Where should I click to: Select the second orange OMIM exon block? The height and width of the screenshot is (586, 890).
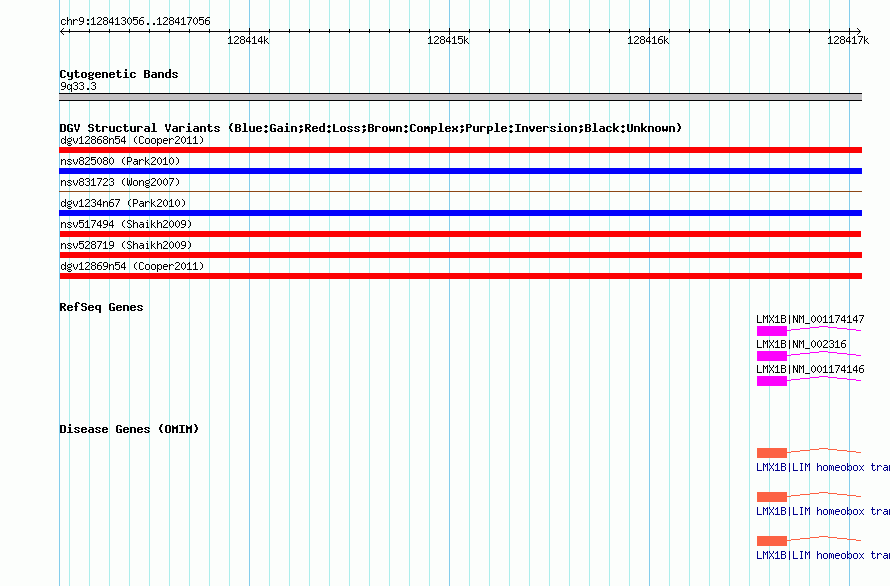click(772, 497)
